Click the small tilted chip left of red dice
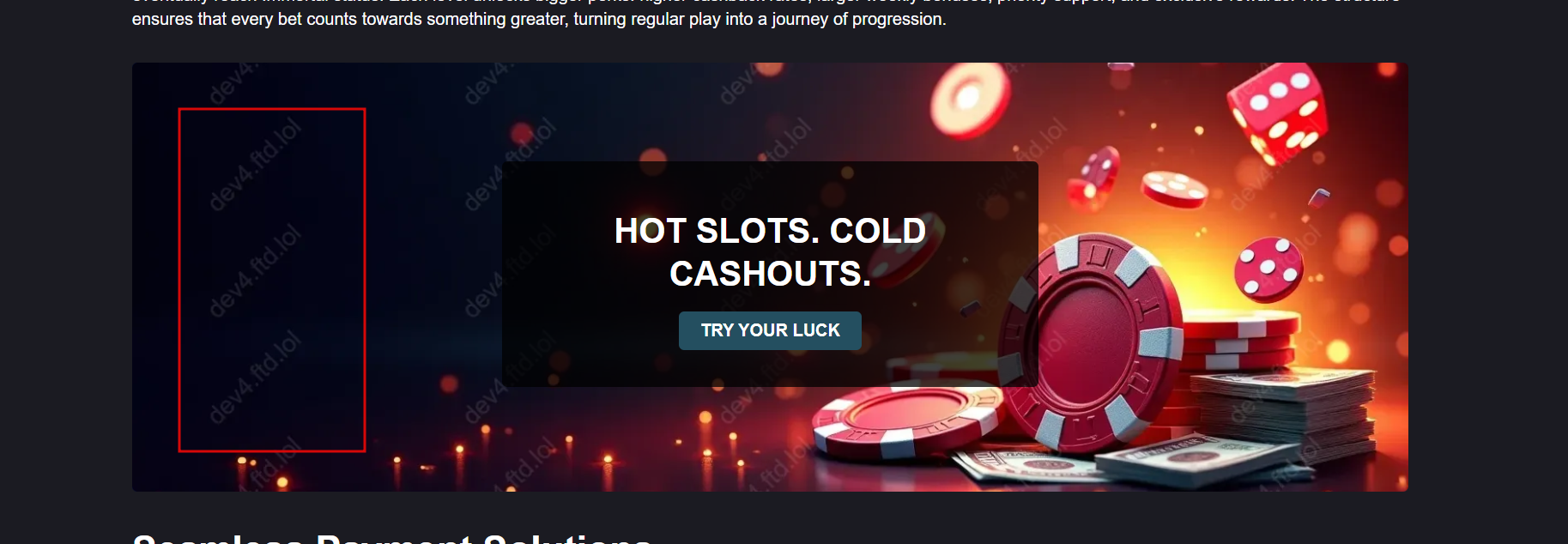The height and width of the screenshot is (544, 1568). pos(1093,178)
